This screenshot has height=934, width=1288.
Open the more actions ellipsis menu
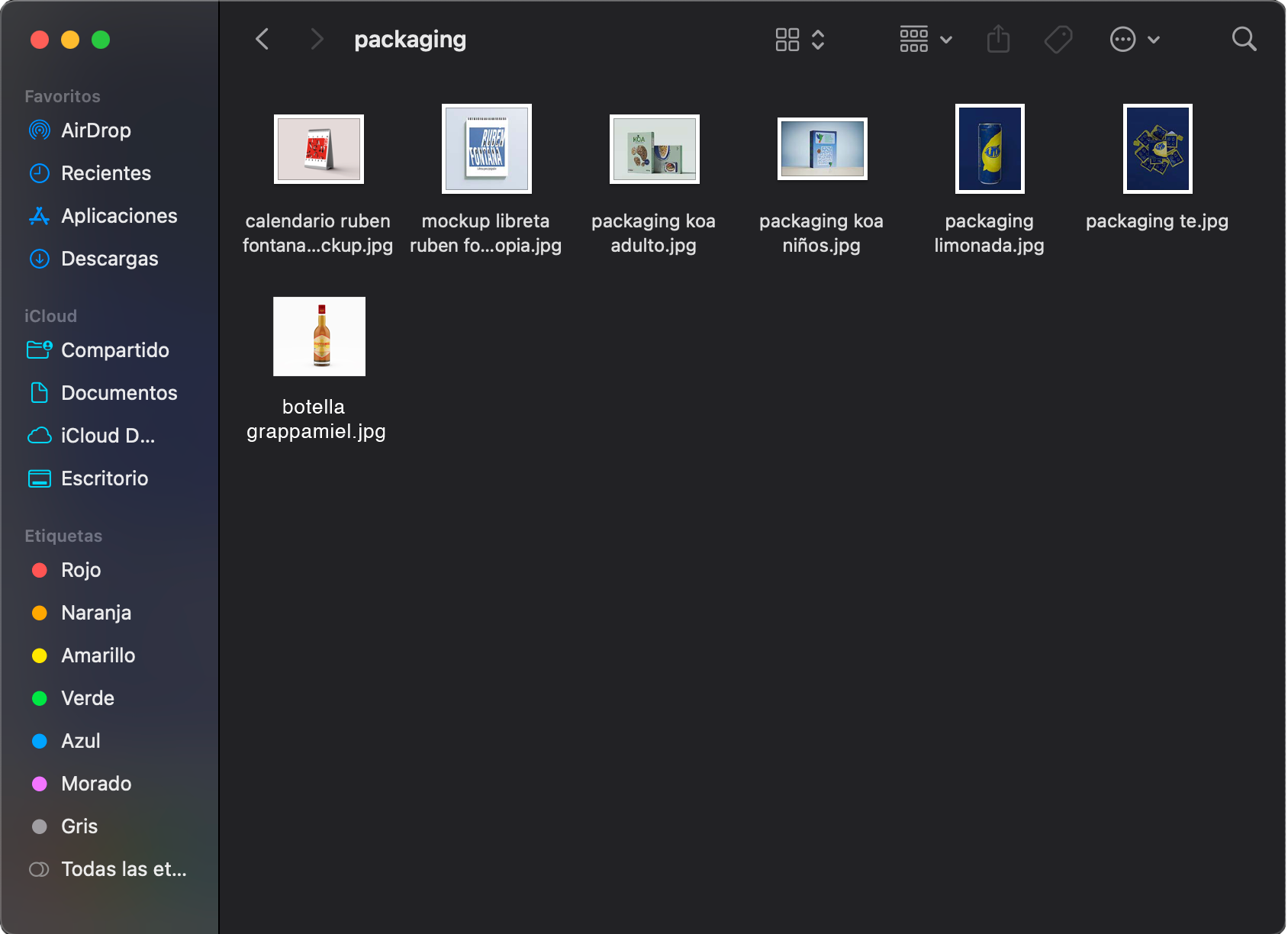(1135, 39)
